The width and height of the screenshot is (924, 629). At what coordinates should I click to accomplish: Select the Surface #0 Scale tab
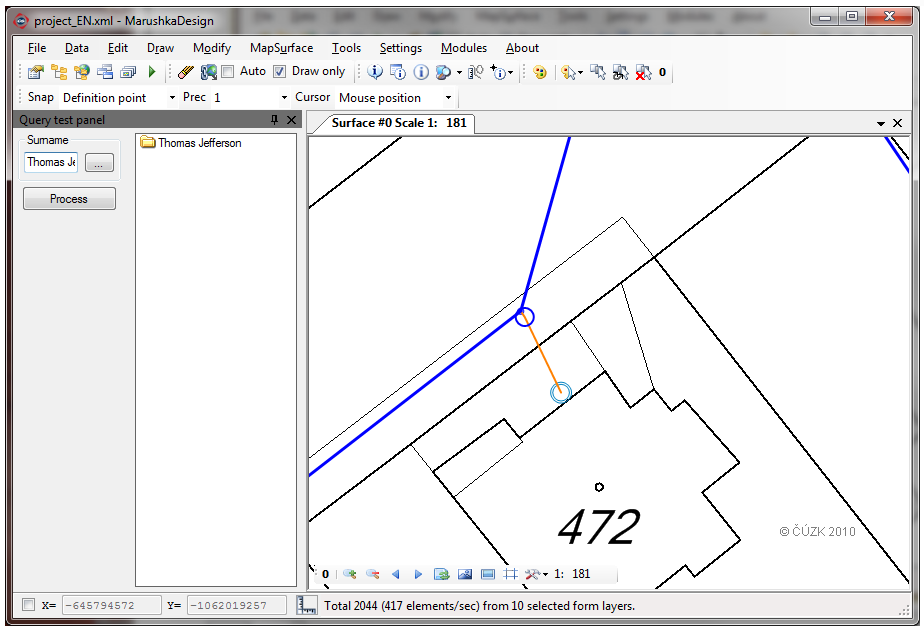399,123
